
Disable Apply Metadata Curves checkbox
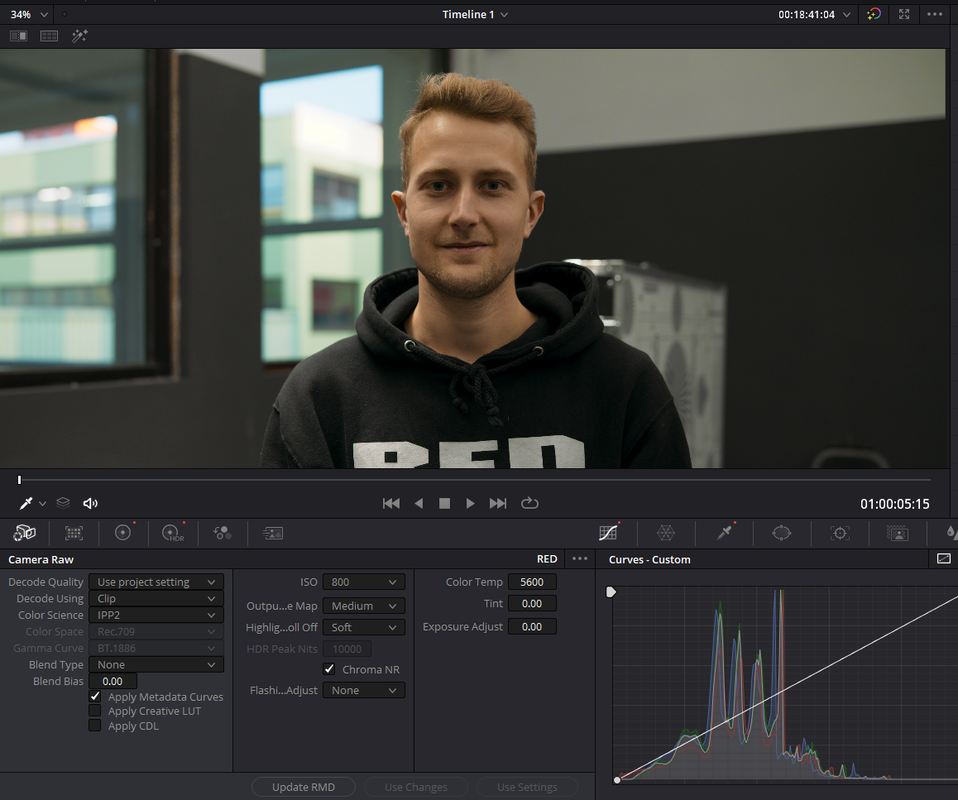(x=95, y=696)
